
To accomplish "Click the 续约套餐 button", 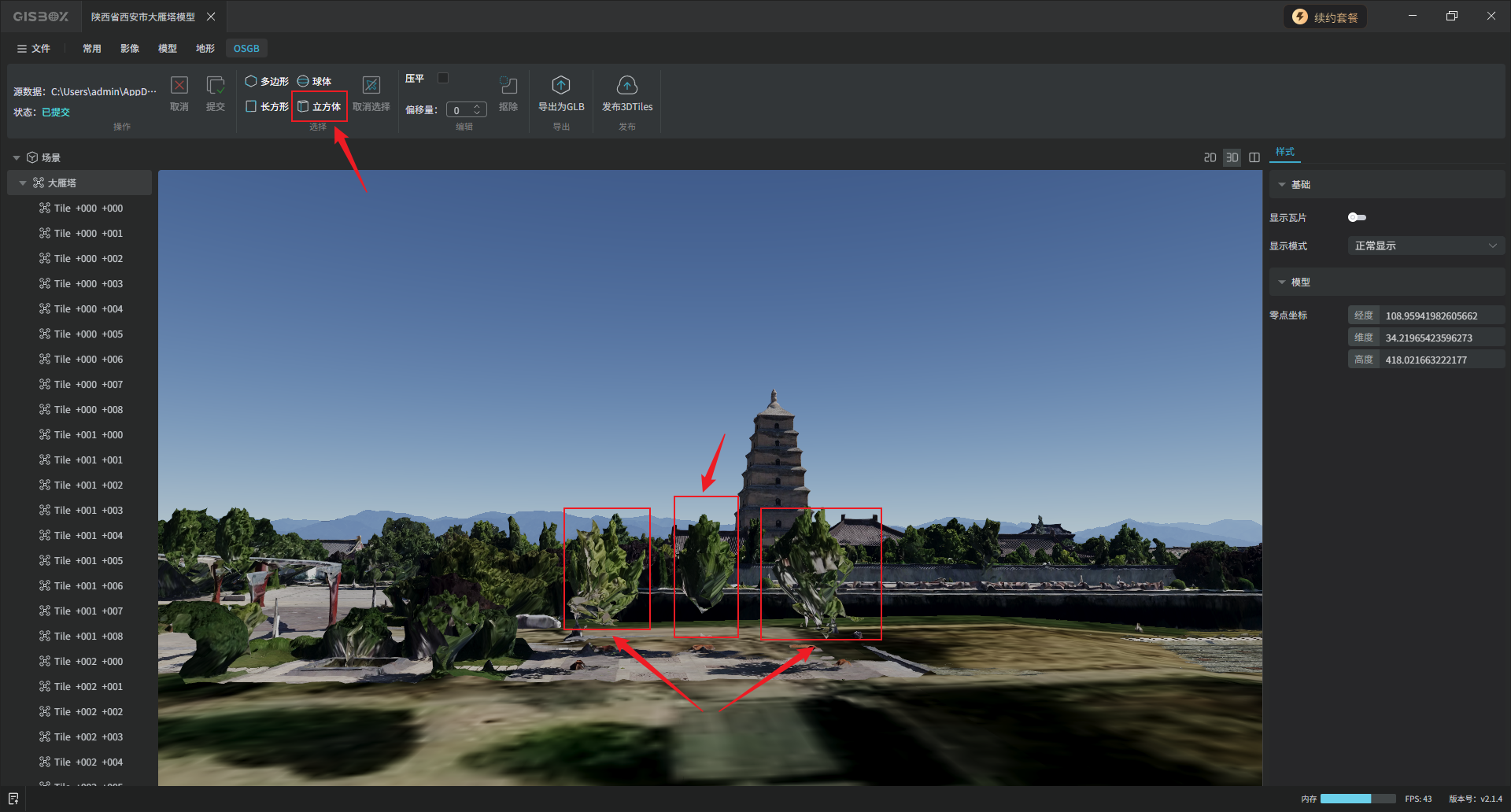I will pos(1325,17).
